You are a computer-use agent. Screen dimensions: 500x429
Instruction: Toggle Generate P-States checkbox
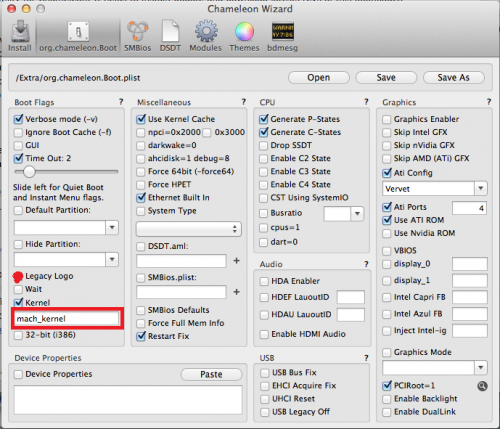coord(264,119)
